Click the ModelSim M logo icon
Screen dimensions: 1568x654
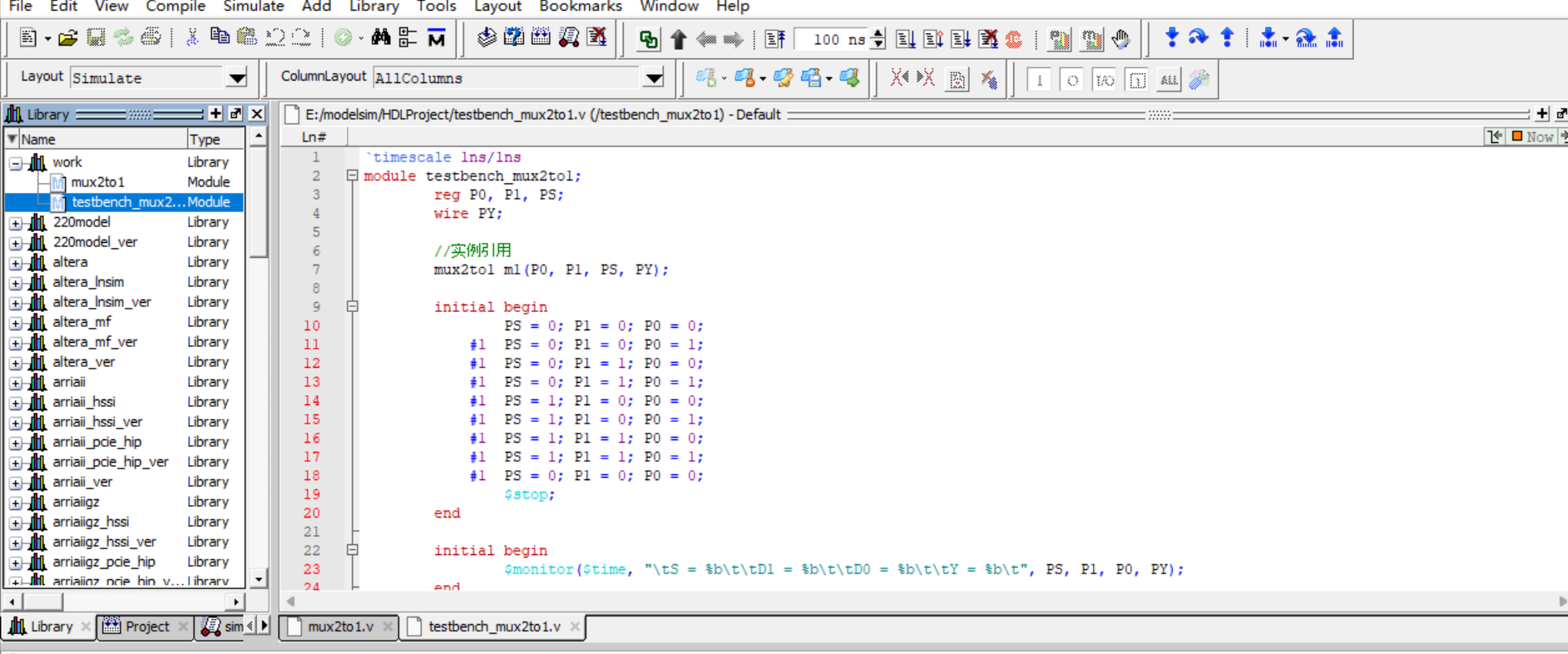click(436, 37)
